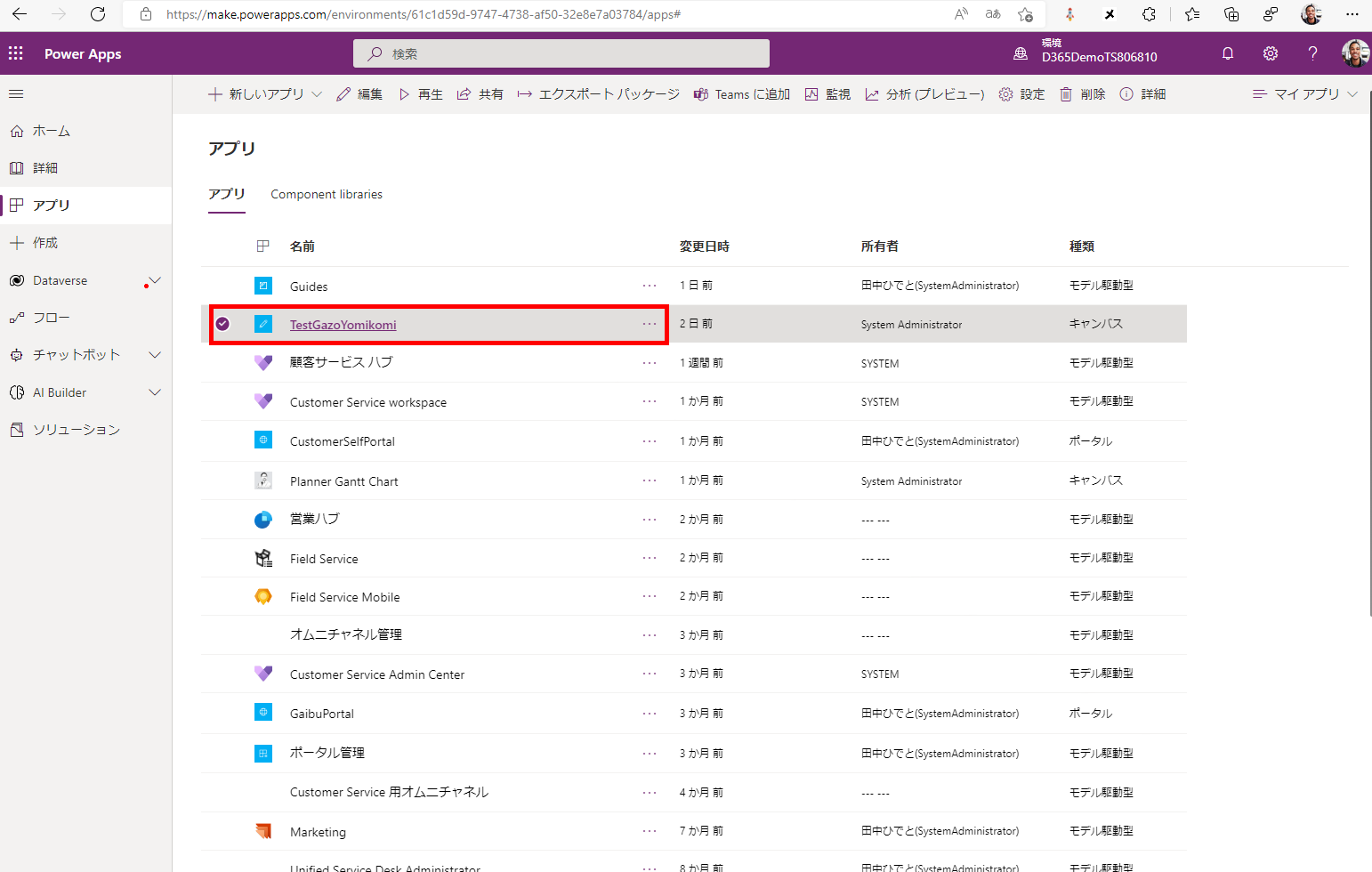The width and height of the screenshot is (1372, 872).
Task: Click 詳細 details in command bar
Action: coord(1142,94)
